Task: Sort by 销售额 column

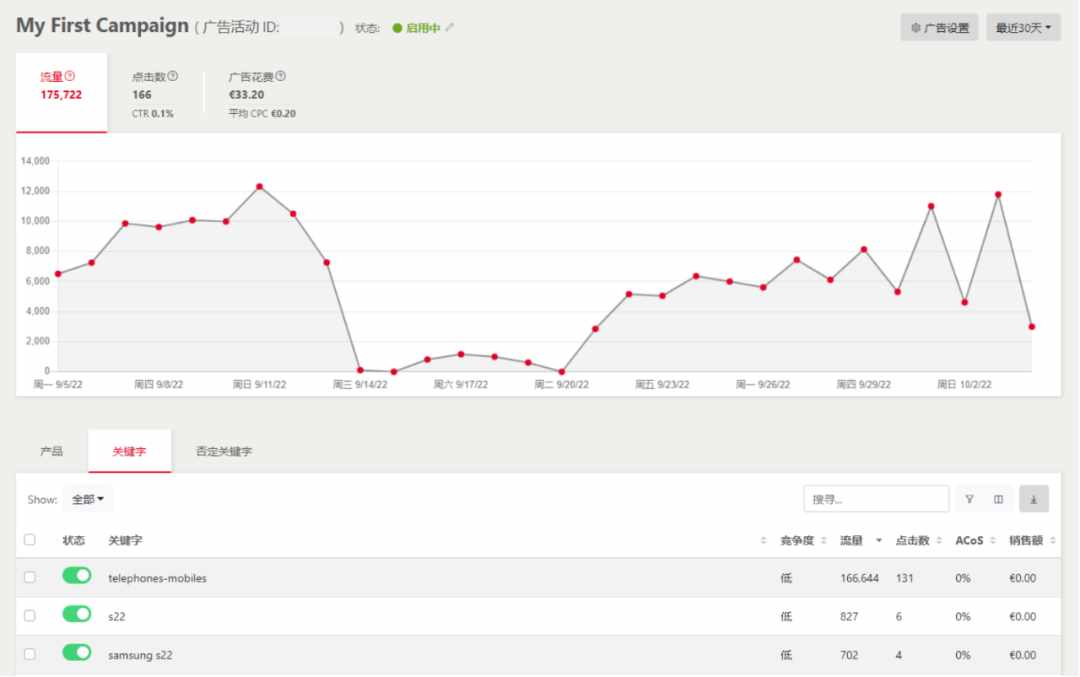Action: (x=1052, y=541)
